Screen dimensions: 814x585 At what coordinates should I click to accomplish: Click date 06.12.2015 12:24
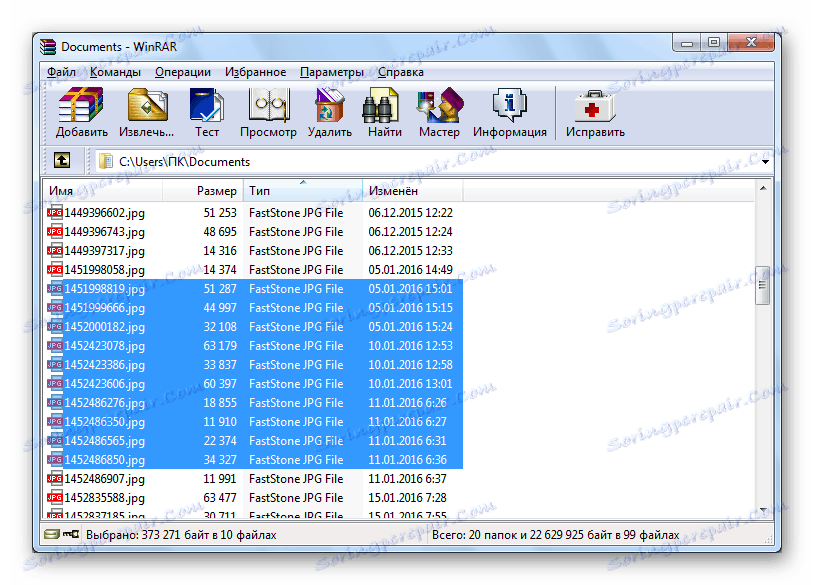point(410,232)
